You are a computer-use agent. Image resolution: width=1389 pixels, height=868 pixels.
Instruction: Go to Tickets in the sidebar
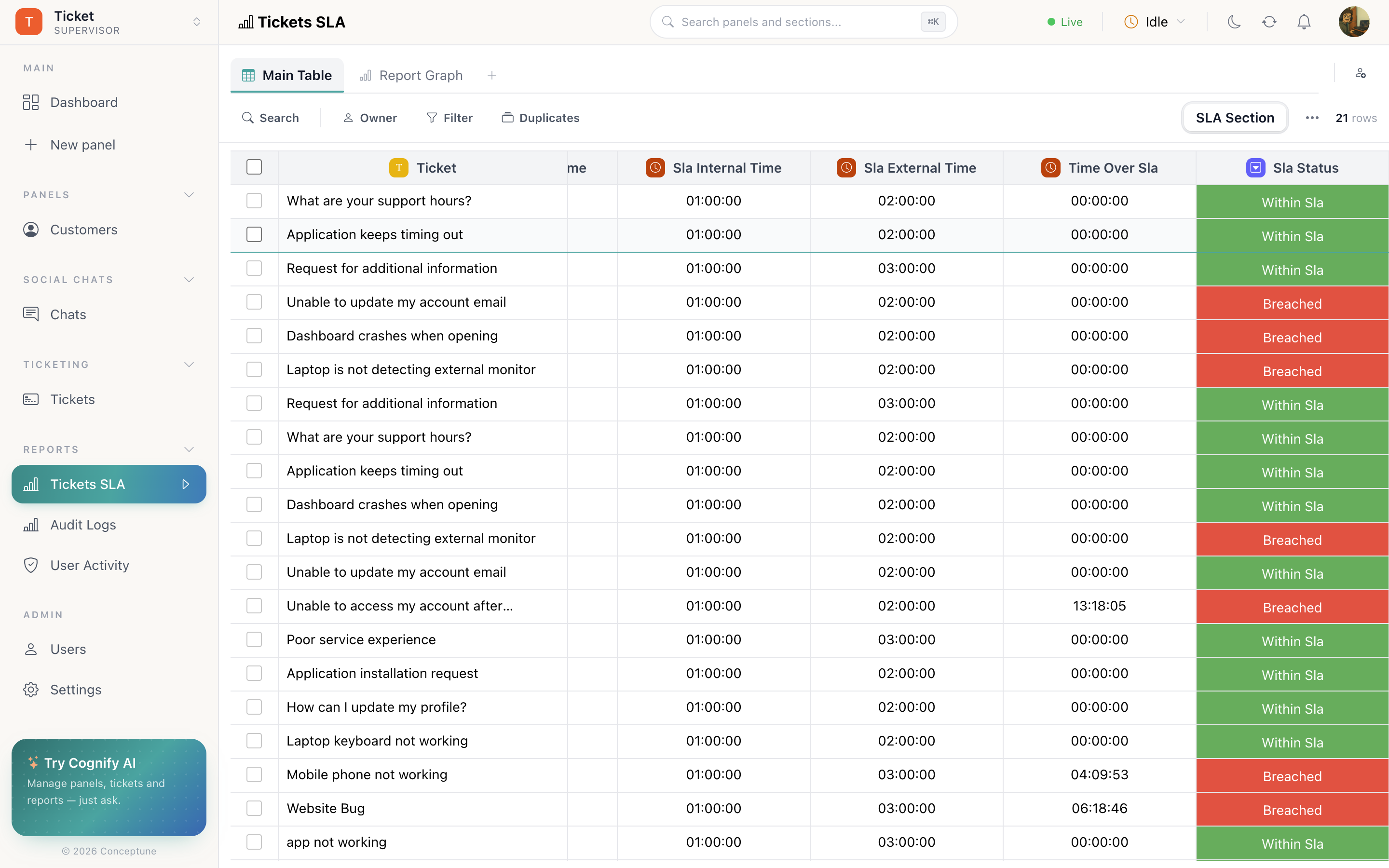[x=109, y=400]
